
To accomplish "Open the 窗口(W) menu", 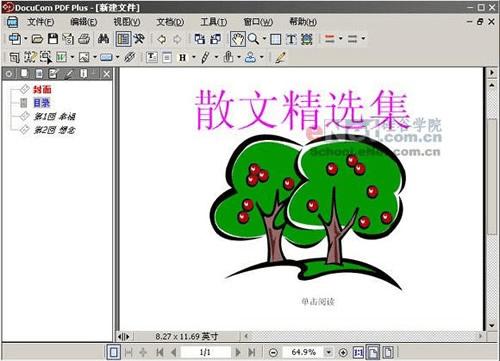I will tap(258, 22).
